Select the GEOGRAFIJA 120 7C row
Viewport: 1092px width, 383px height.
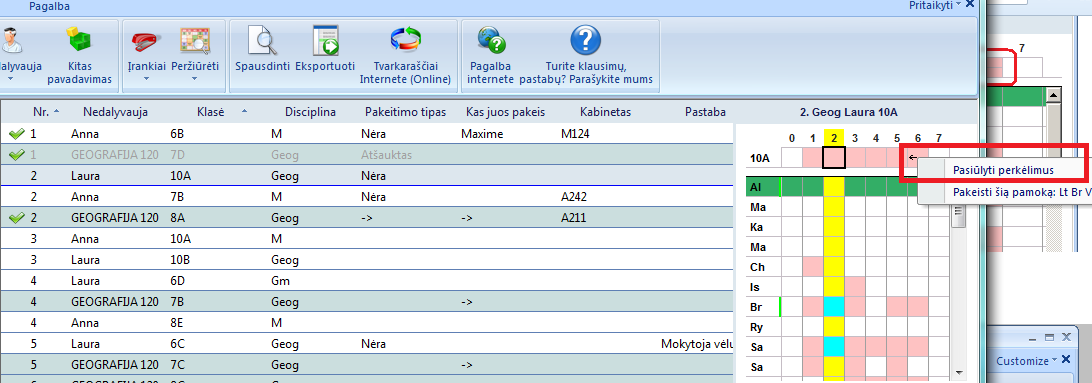[368, 365]
